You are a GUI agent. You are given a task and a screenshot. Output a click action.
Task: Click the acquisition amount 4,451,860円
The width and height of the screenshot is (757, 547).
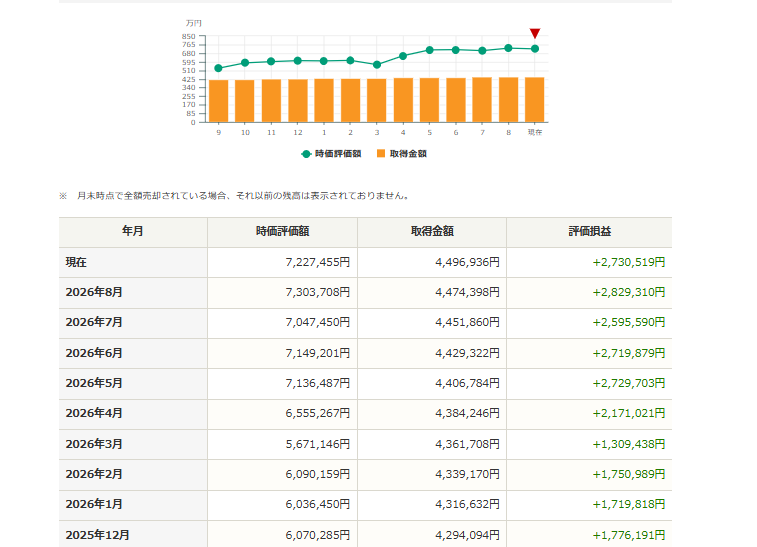click(x=467, y=322)
